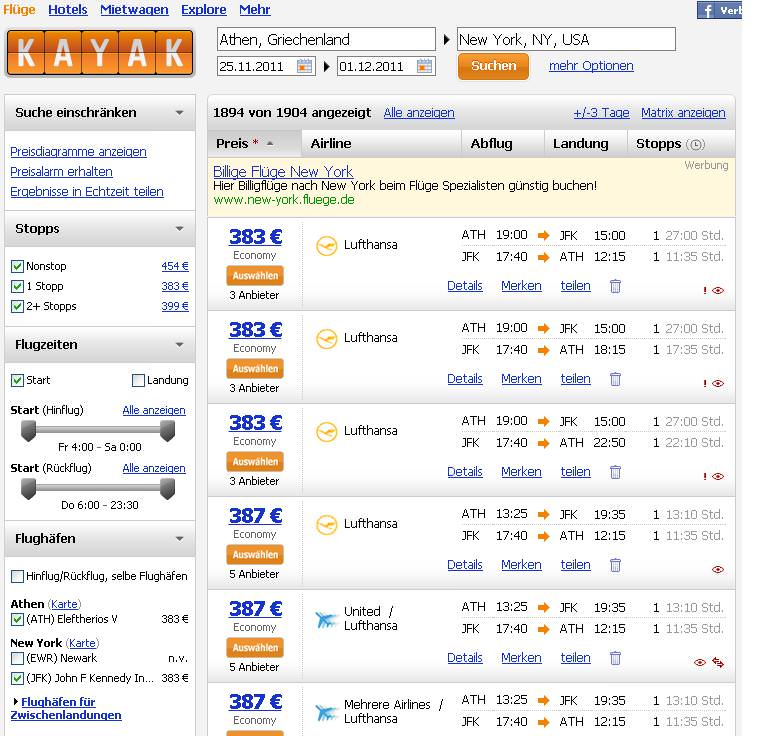Viewport: 767px width, 736px height.
Task: Open the Mietwagen tab
Action: (x=134, y=9)
